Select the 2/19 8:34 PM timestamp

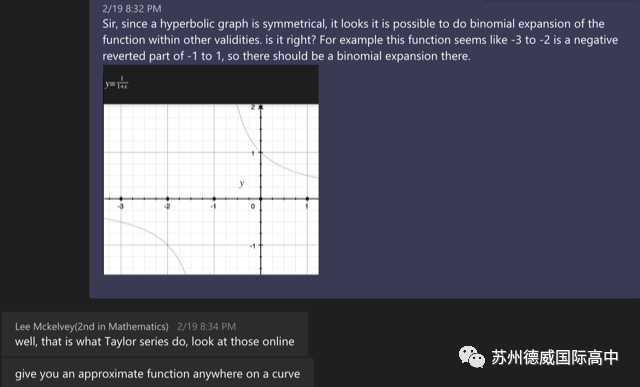pos(207,327)
